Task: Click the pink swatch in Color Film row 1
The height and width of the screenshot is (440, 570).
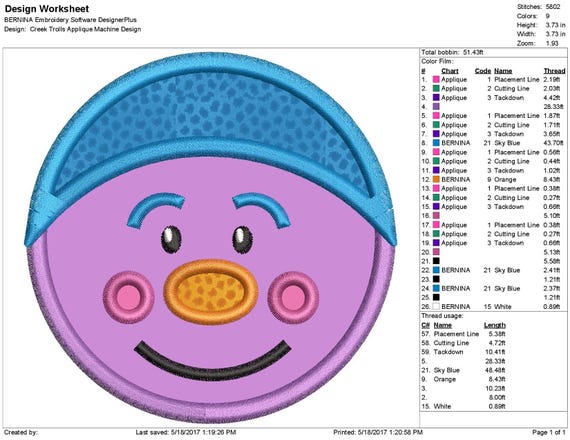Action: pos(436,79)
